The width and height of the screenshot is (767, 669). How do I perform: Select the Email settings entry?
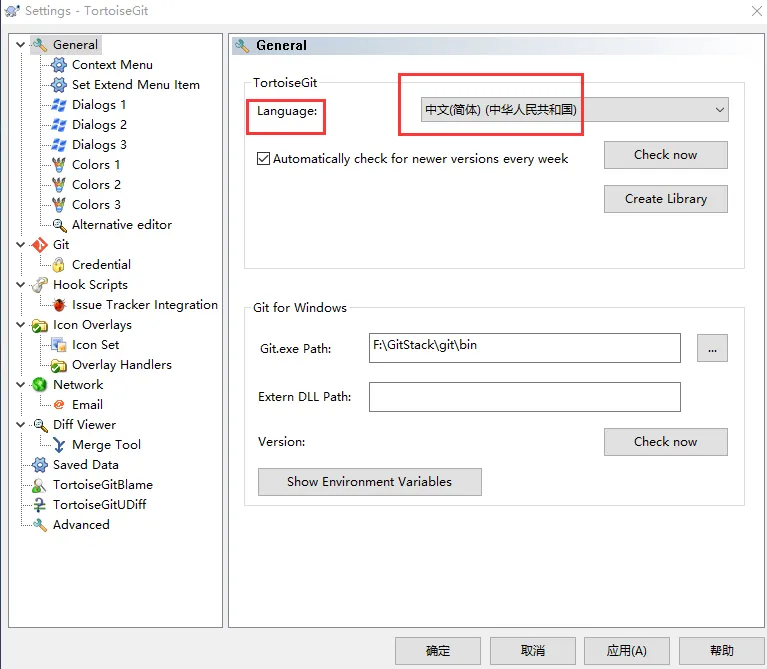88,405
